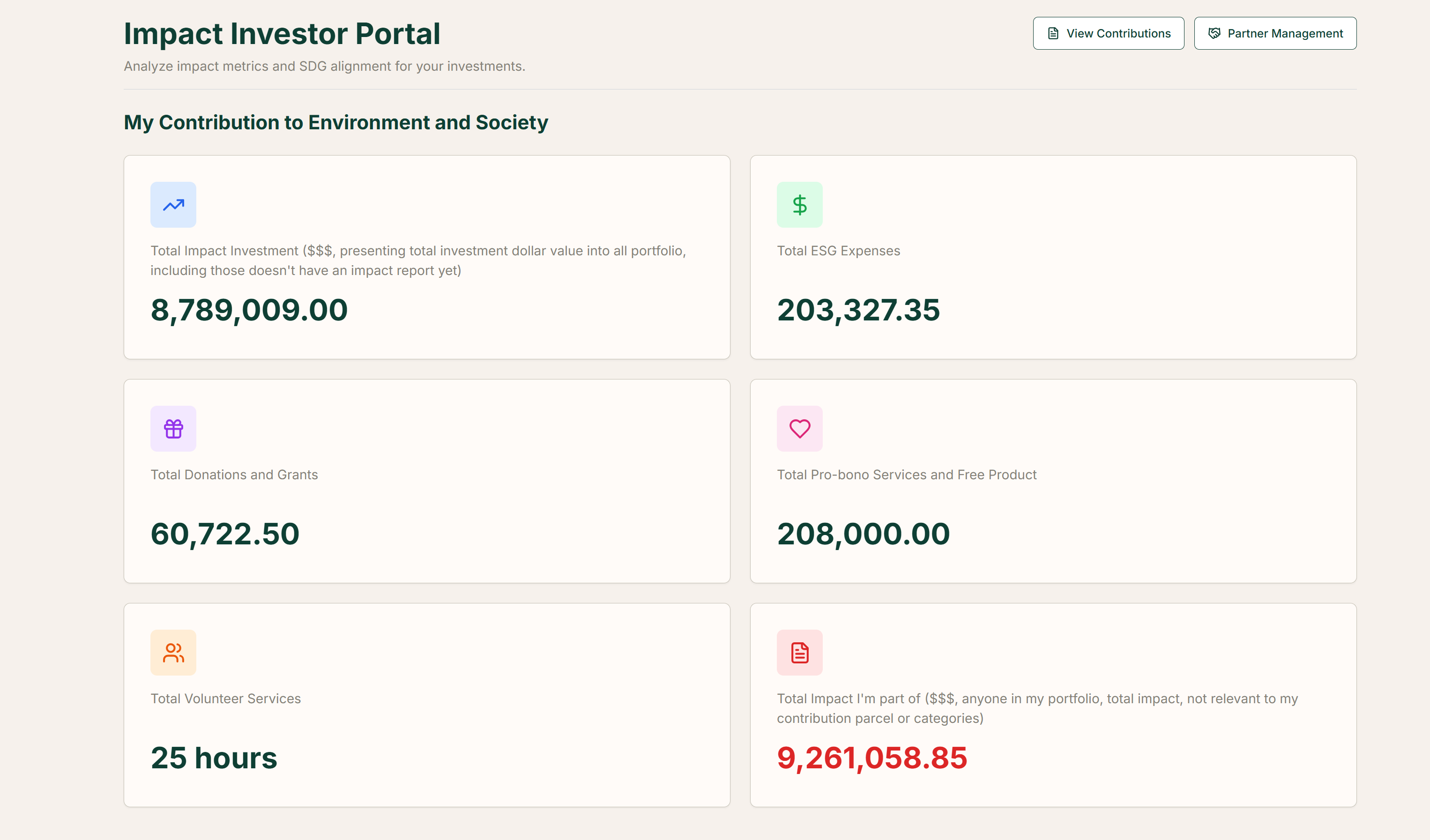
Task: Click the 208,000.00 pro-bono value
Action: 863,534
